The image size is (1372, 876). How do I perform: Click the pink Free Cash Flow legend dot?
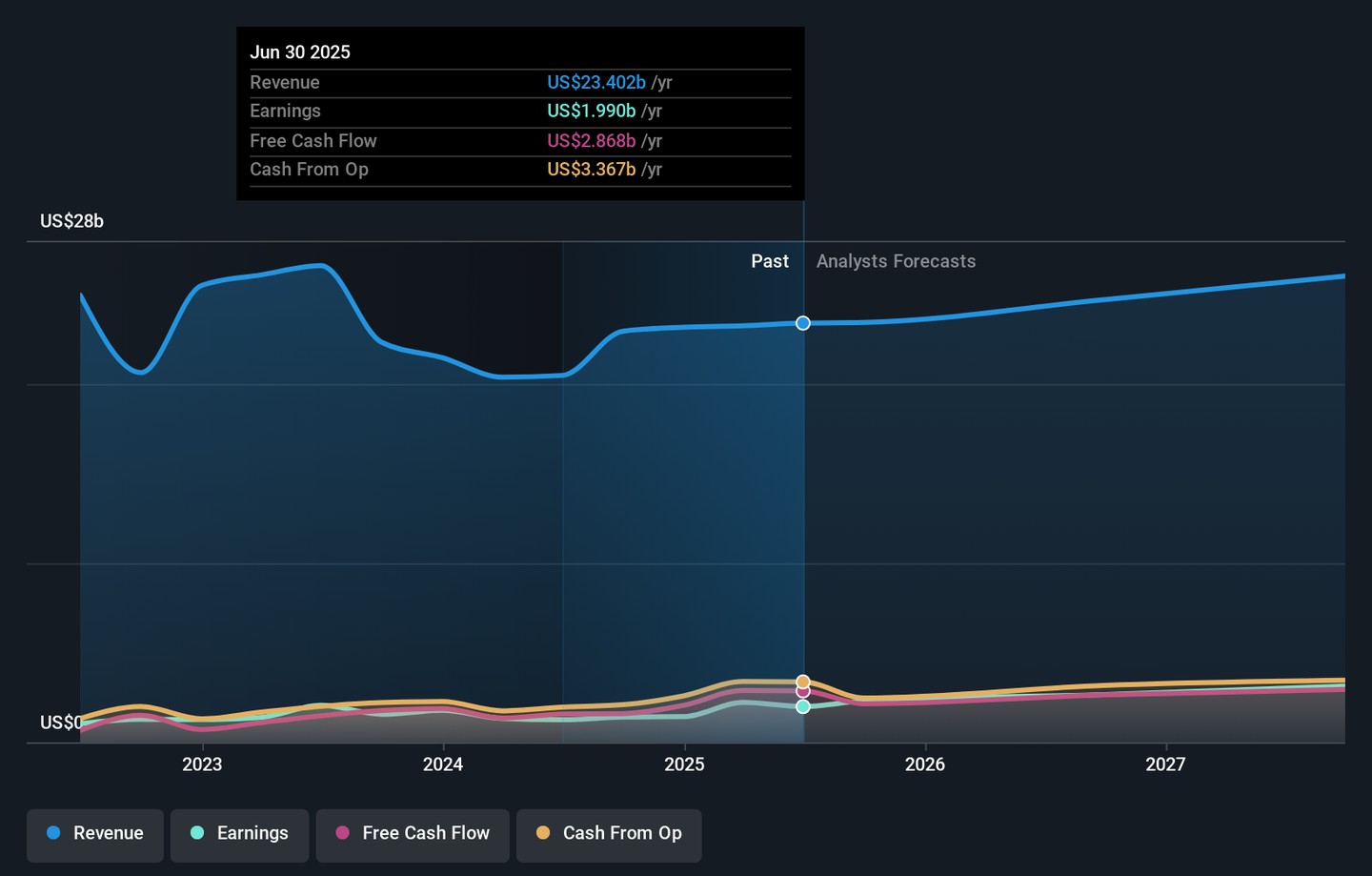point(342,833)
